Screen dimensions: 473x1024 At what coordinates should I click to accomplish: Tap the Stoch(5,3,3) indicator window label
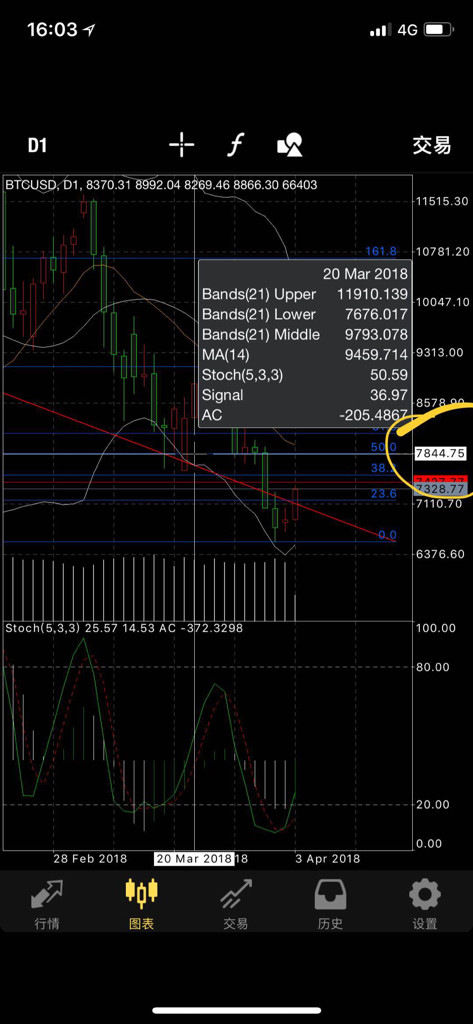42,628
